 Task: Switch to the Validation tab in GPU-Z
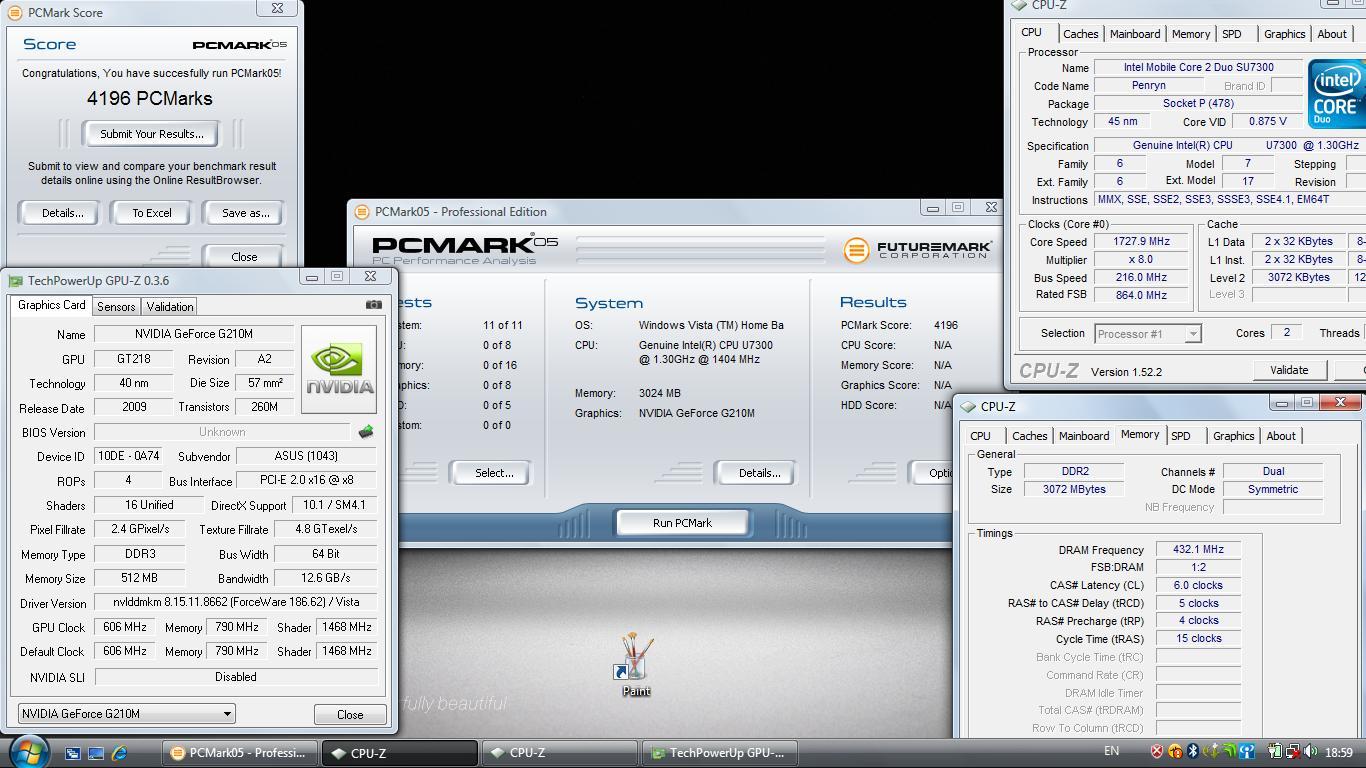click(x=169, y=306)
